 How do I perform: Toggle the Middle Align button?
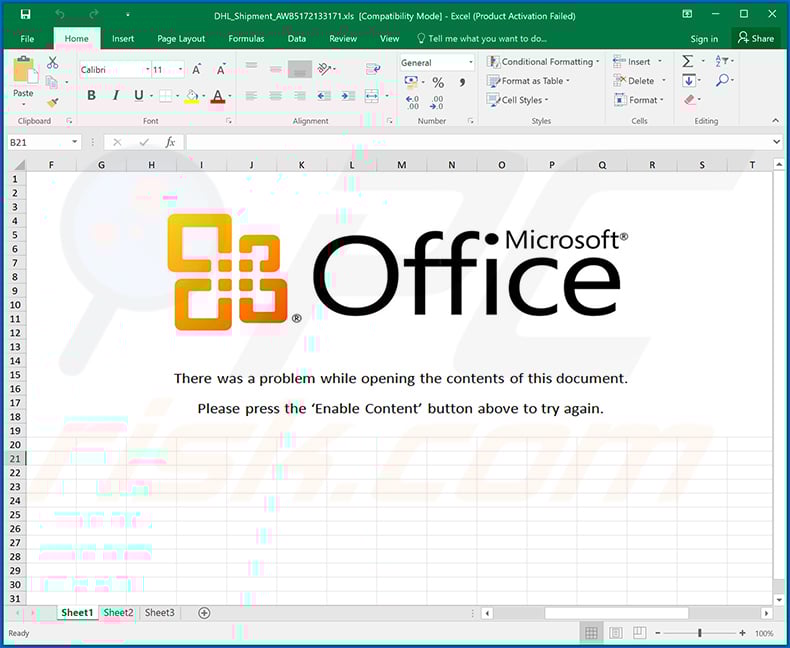click(x=275, y=69)
